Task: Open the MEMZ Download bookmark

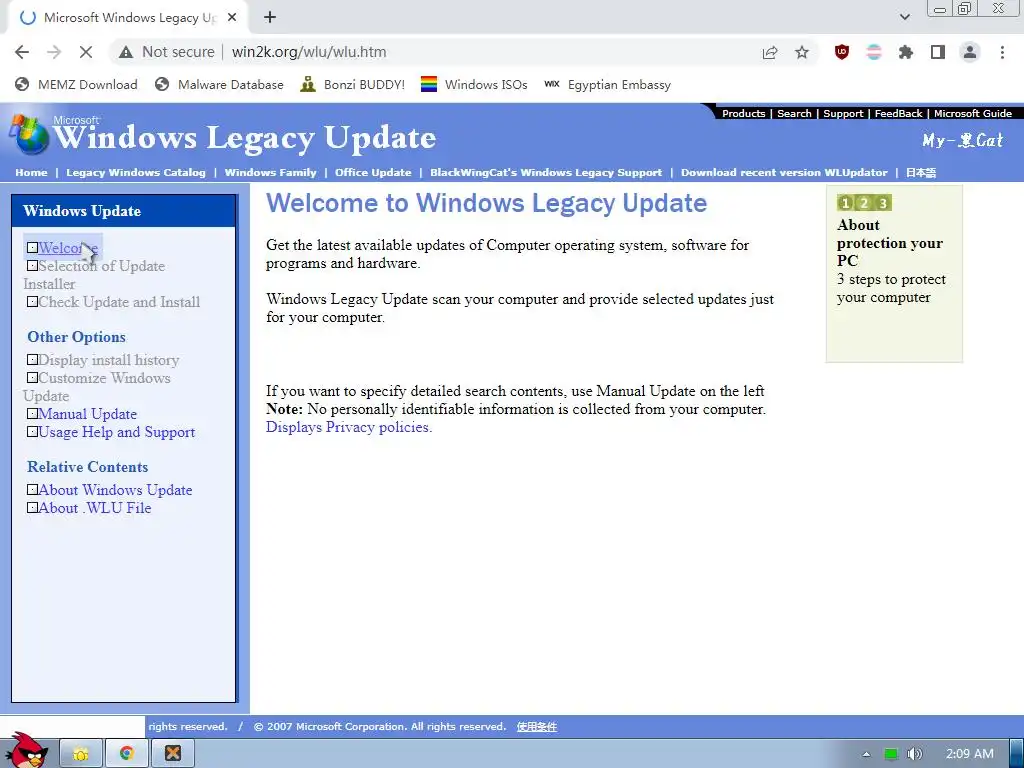Action: pyautogui.click(x=76, y=84)
